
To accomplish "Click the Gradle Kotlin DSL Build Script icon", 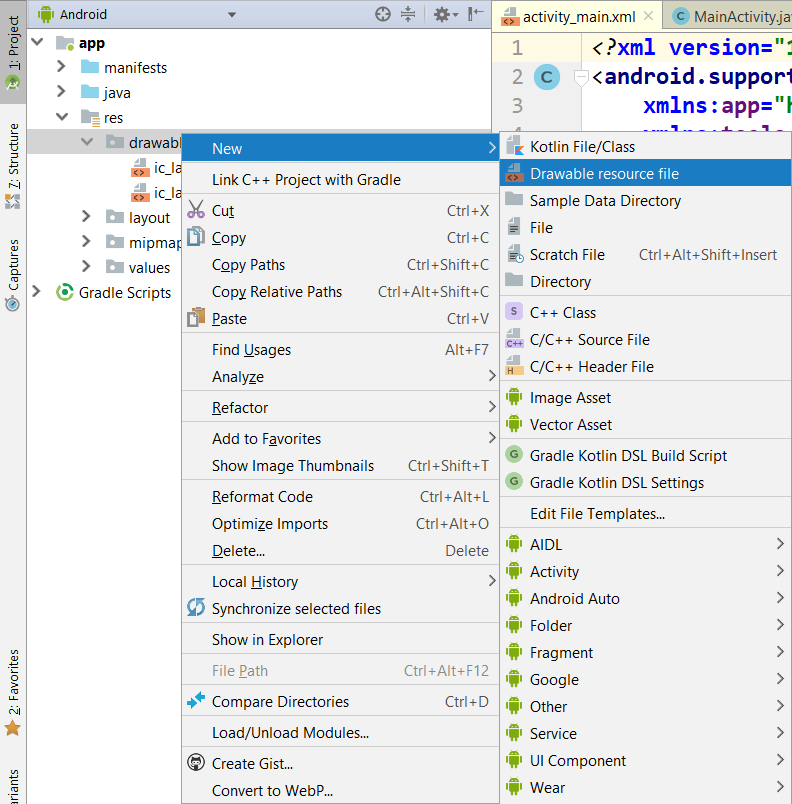I will coord(514,454).
